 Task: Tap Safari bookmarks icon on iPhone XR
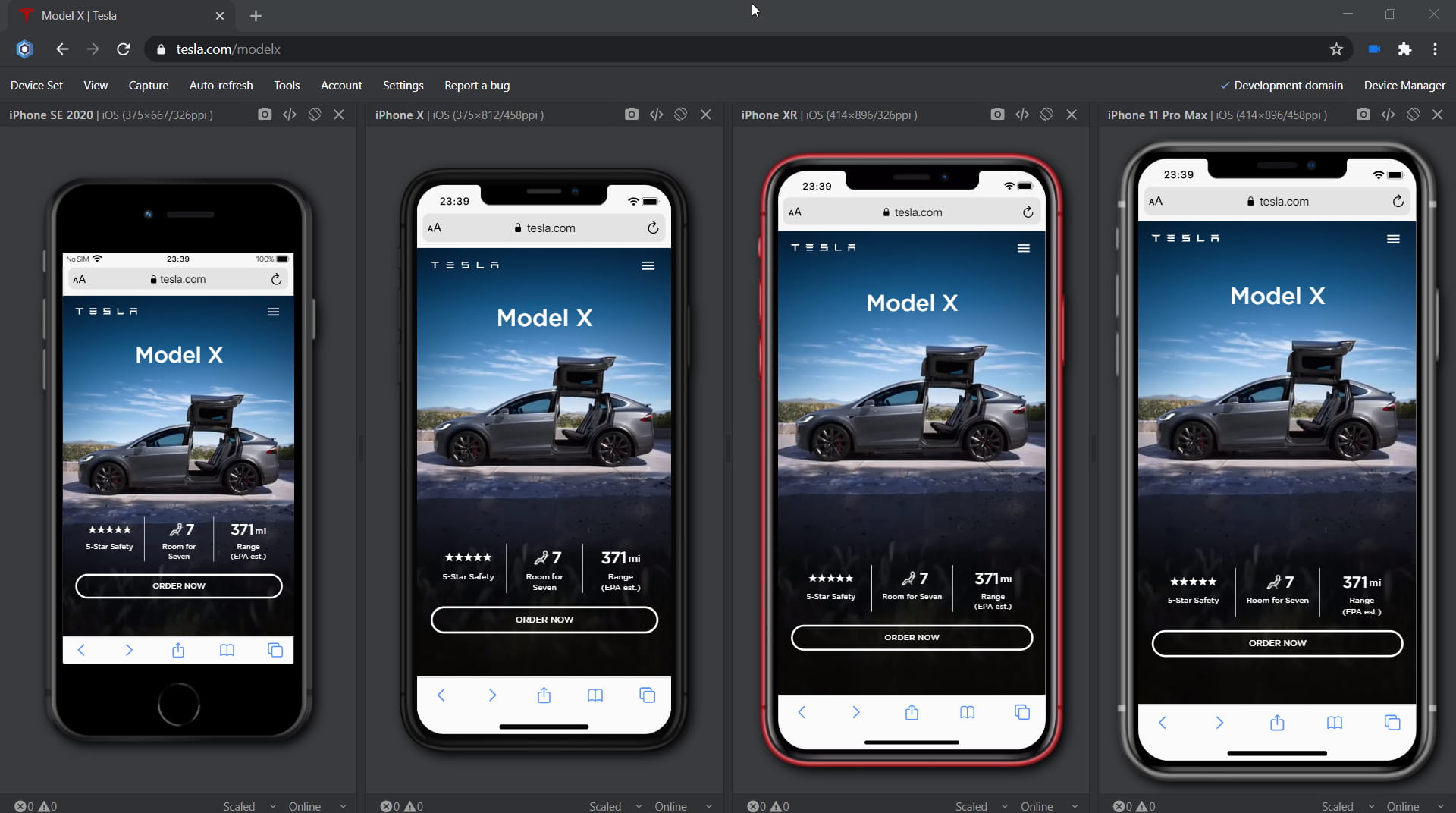click(967, 712)
